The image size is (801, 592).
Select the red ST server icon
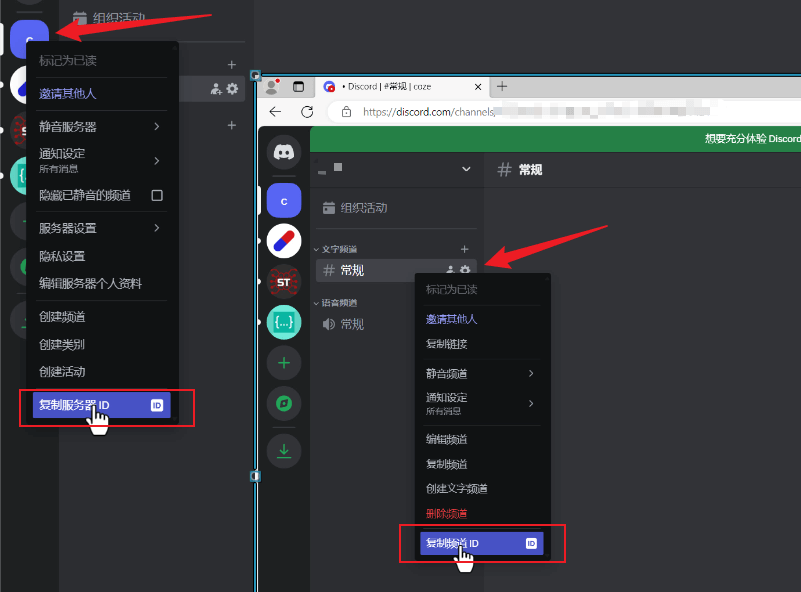[284, 282]
